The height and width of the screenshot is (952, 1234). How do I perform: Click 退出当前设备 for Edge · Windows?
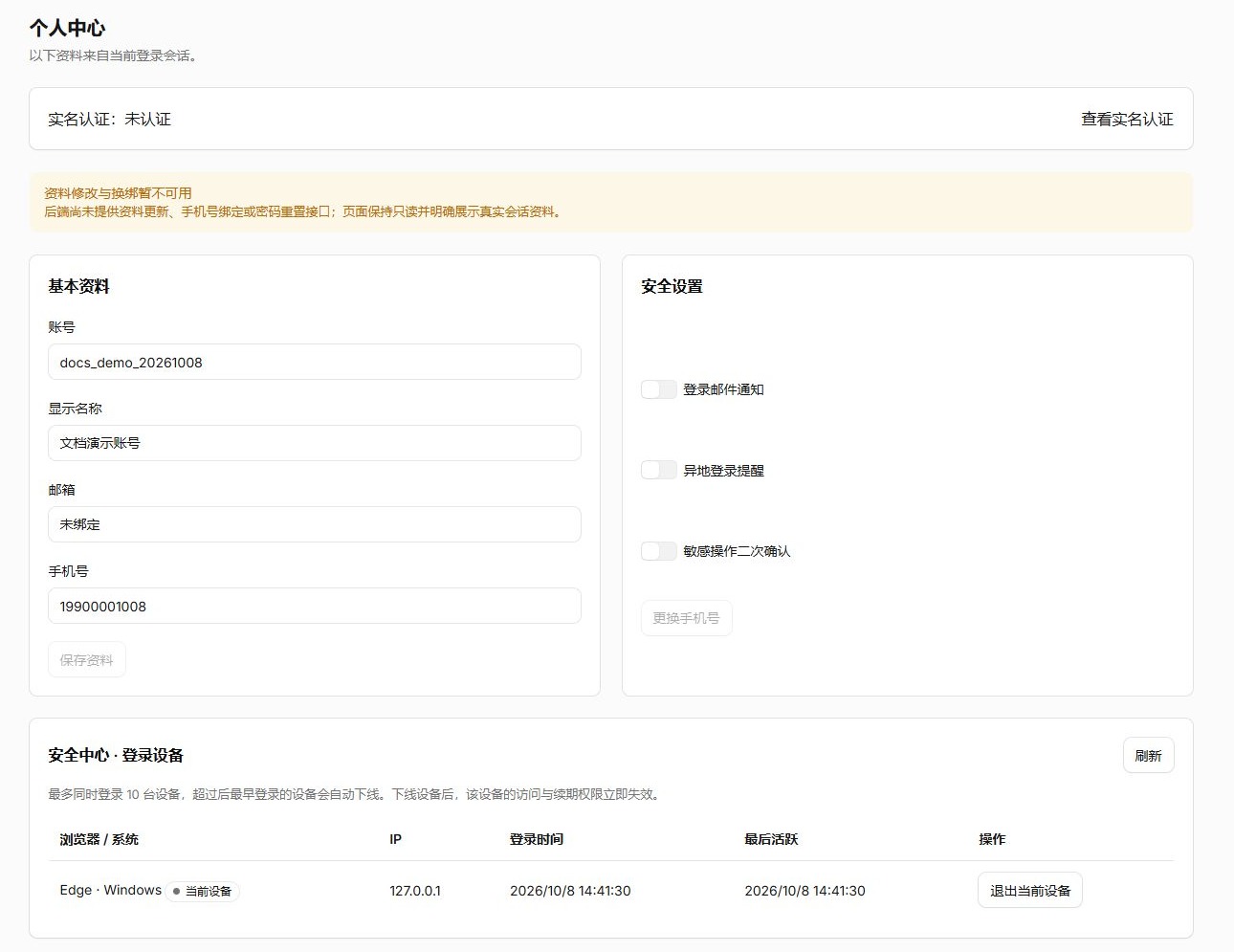click(1030, 891)
